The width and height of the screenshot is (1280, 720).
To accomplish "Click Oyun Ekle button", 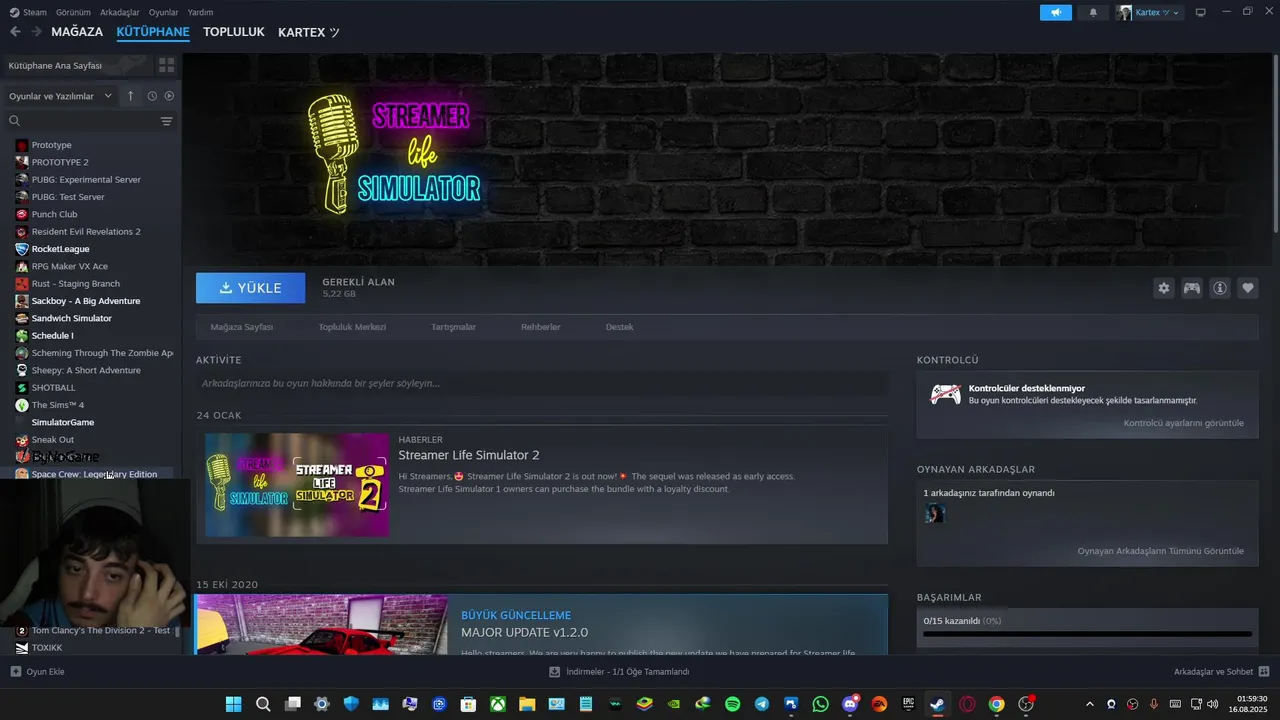I will tap(37, 672).
